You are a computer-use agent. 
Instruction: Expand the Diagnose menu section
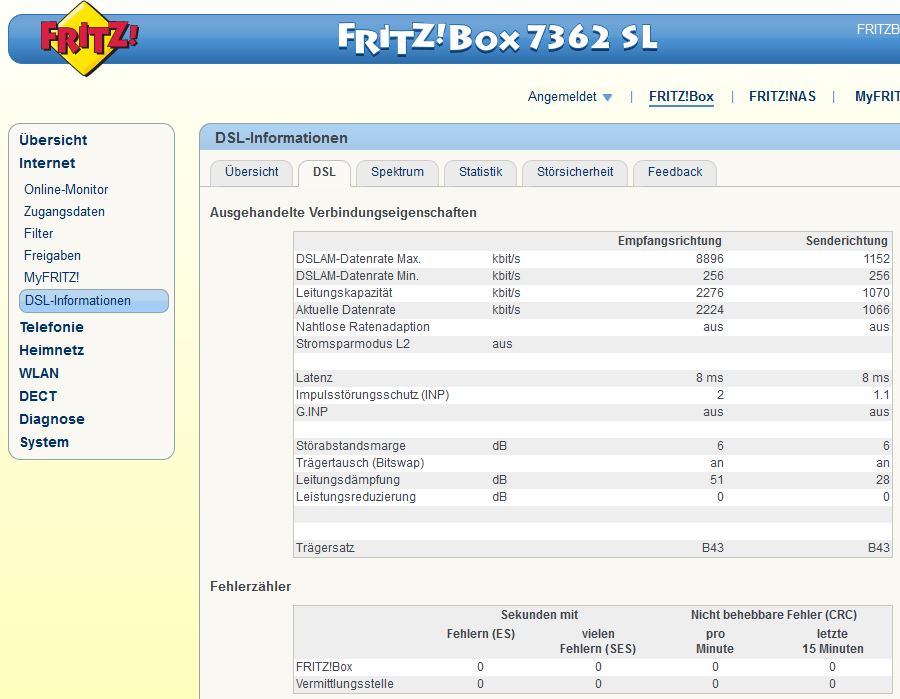52,419
